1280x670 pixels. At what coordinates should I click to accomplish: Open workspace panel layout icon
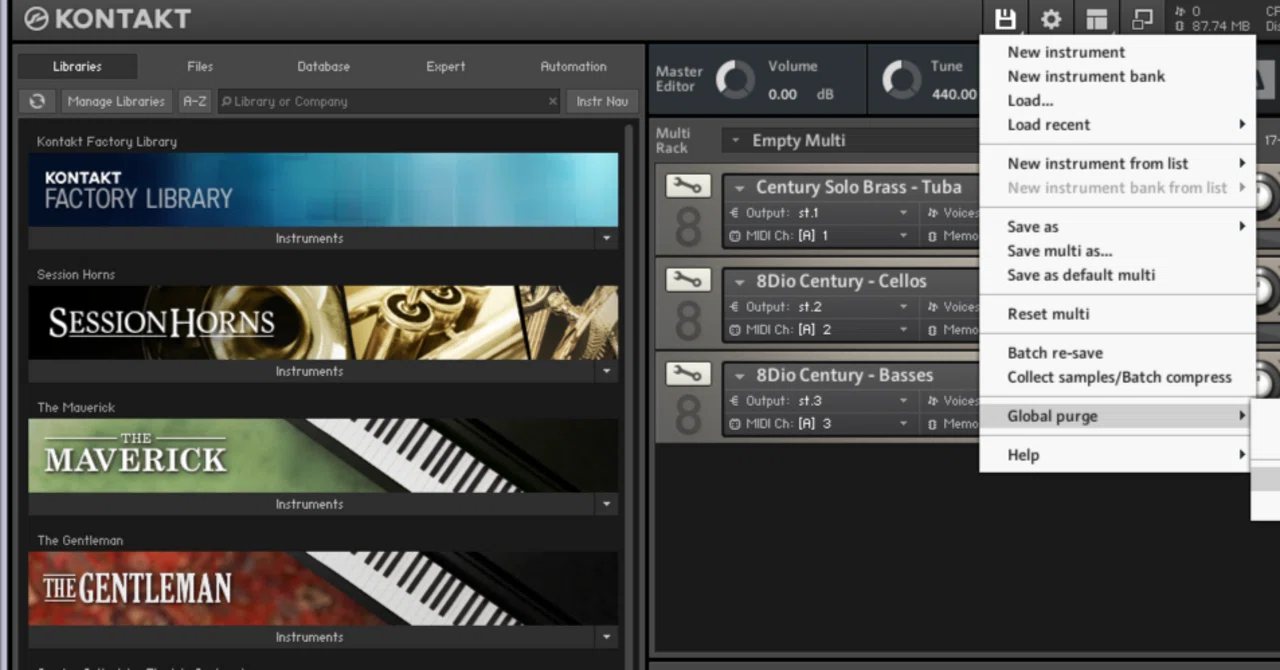tap(1097, 19)
